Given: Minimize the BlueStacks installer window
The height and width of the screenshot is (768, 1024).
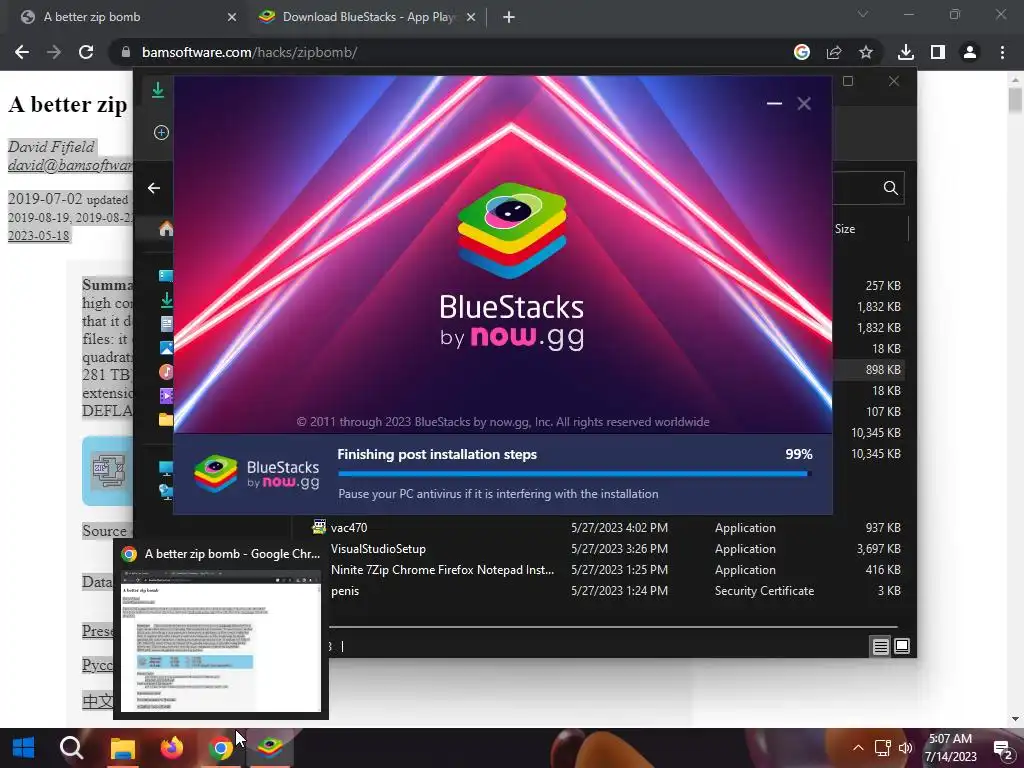Looking at the screenshot, I should click(x=775, y=103).
